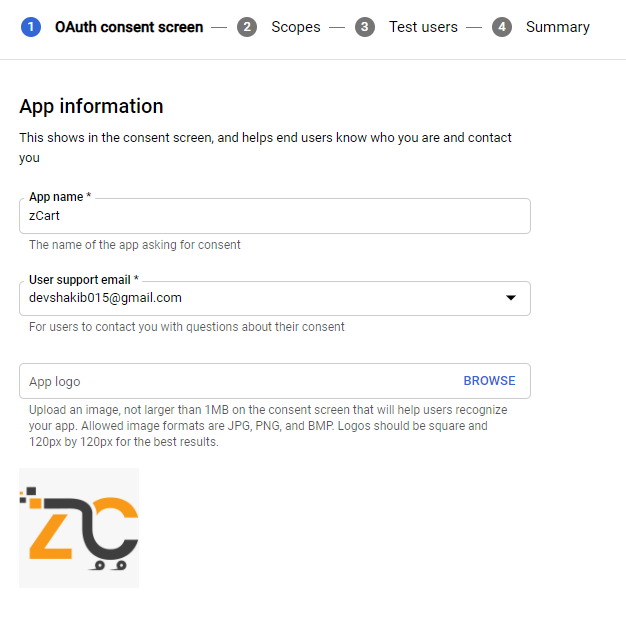This screenshot has height=626, width=626.
Task: Switch to the Test users step
Action: point(423,27)
